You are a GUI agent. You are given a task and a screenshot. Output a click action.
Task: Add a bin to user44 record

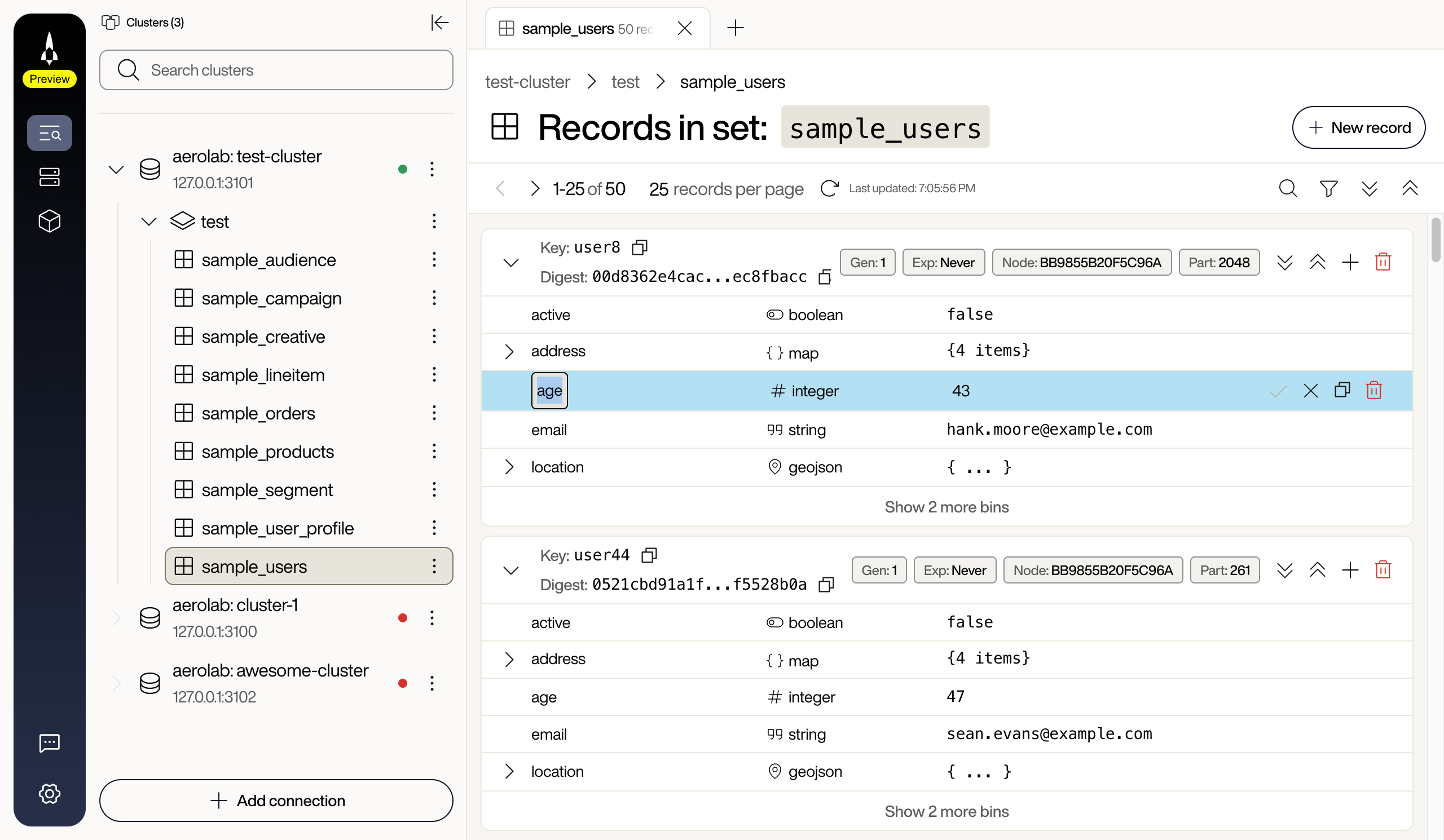(1350, 570)
